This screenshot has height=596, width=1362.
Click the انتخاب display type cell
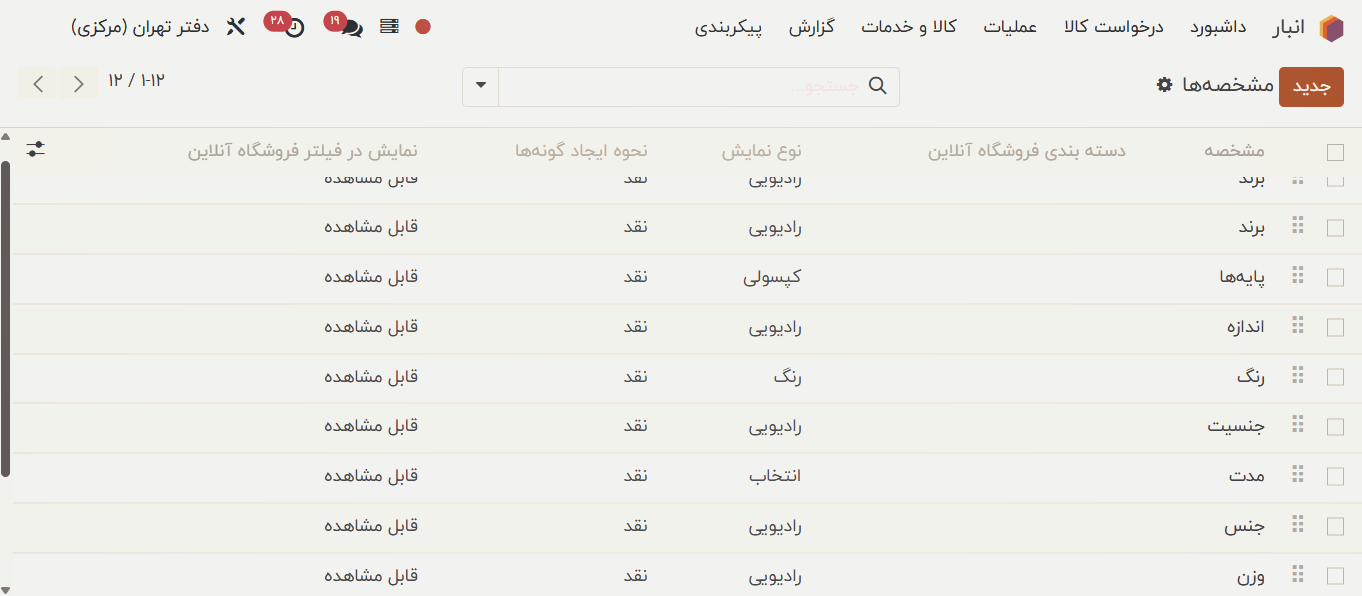pyautogui.click(x=776, y=476)
